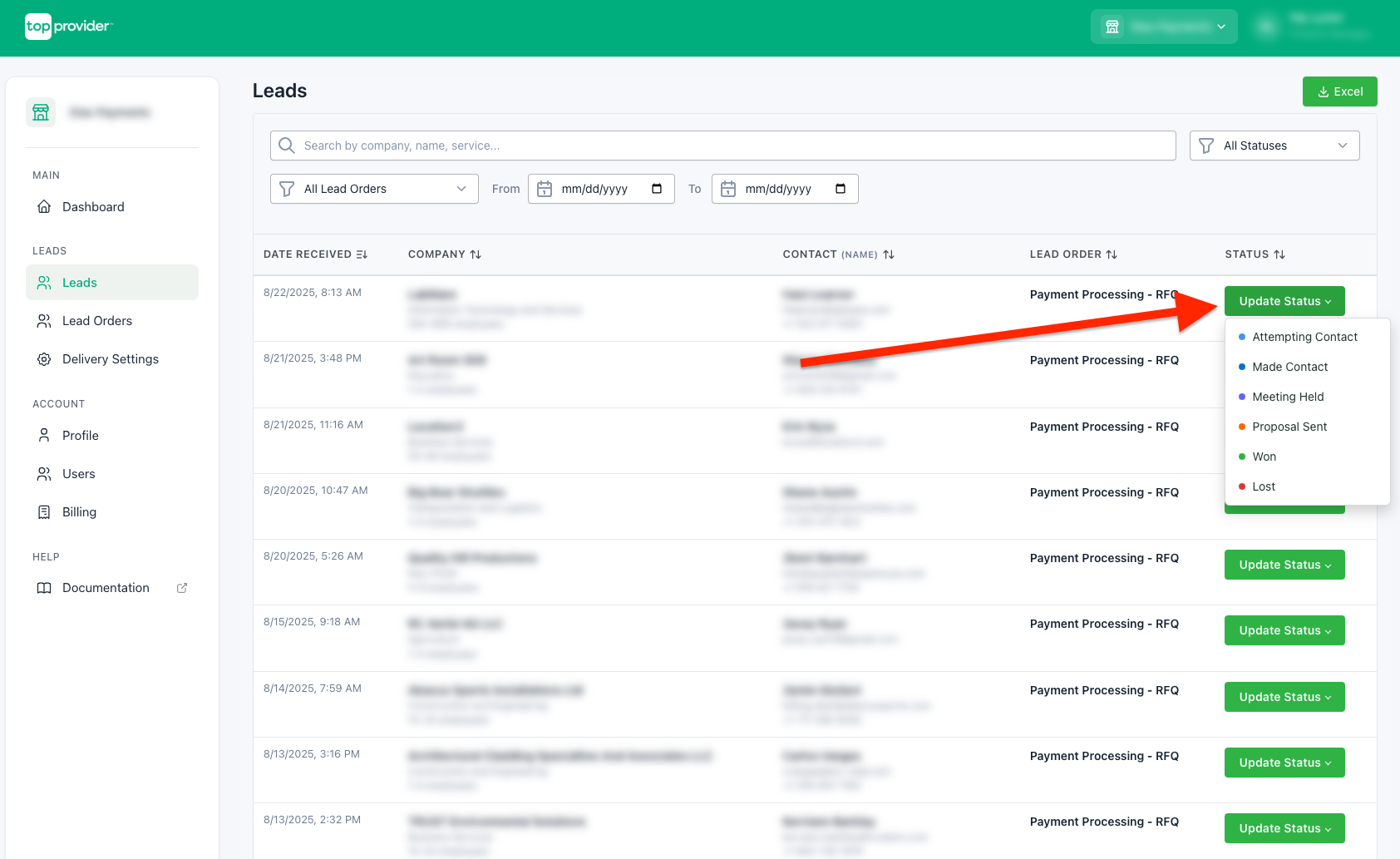Select the Users icon in the sidebar
This screenshot has width=1400, height=859.
tap(44, 473)
